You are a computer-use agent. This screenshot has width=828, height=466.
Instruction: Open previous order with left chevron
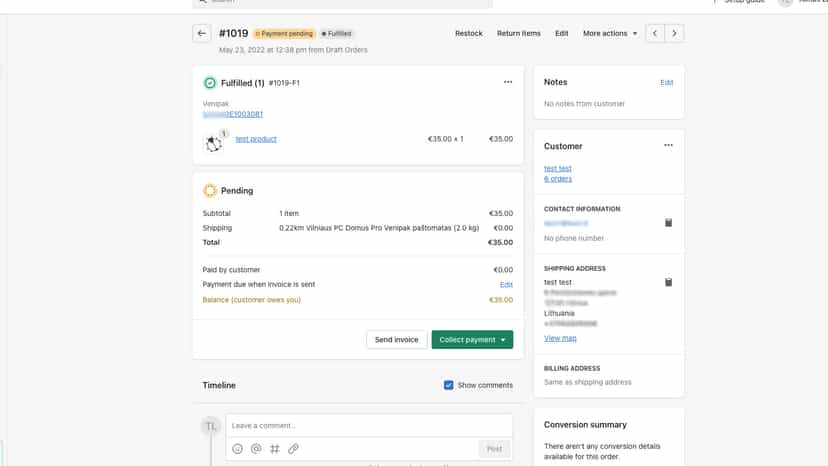pos(655,33)
